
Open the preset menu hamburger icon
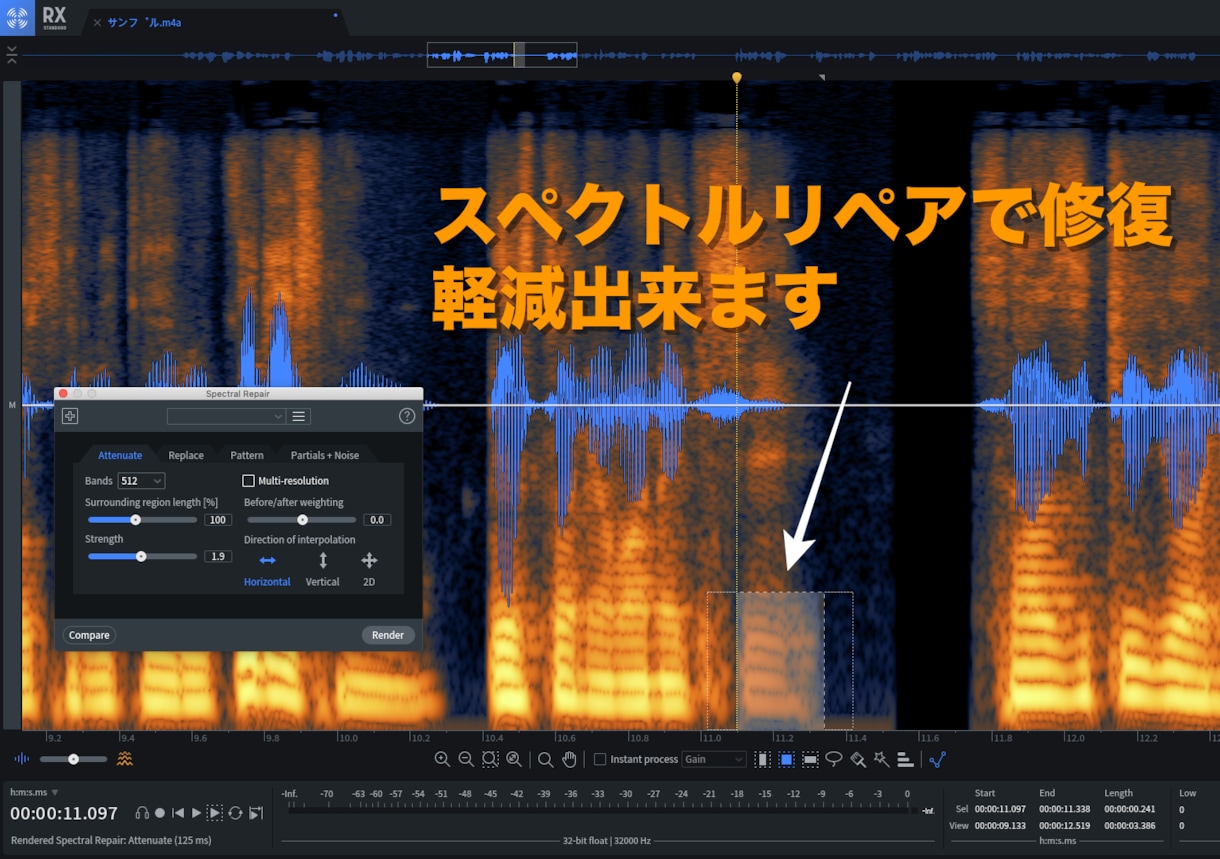[298, 416]
